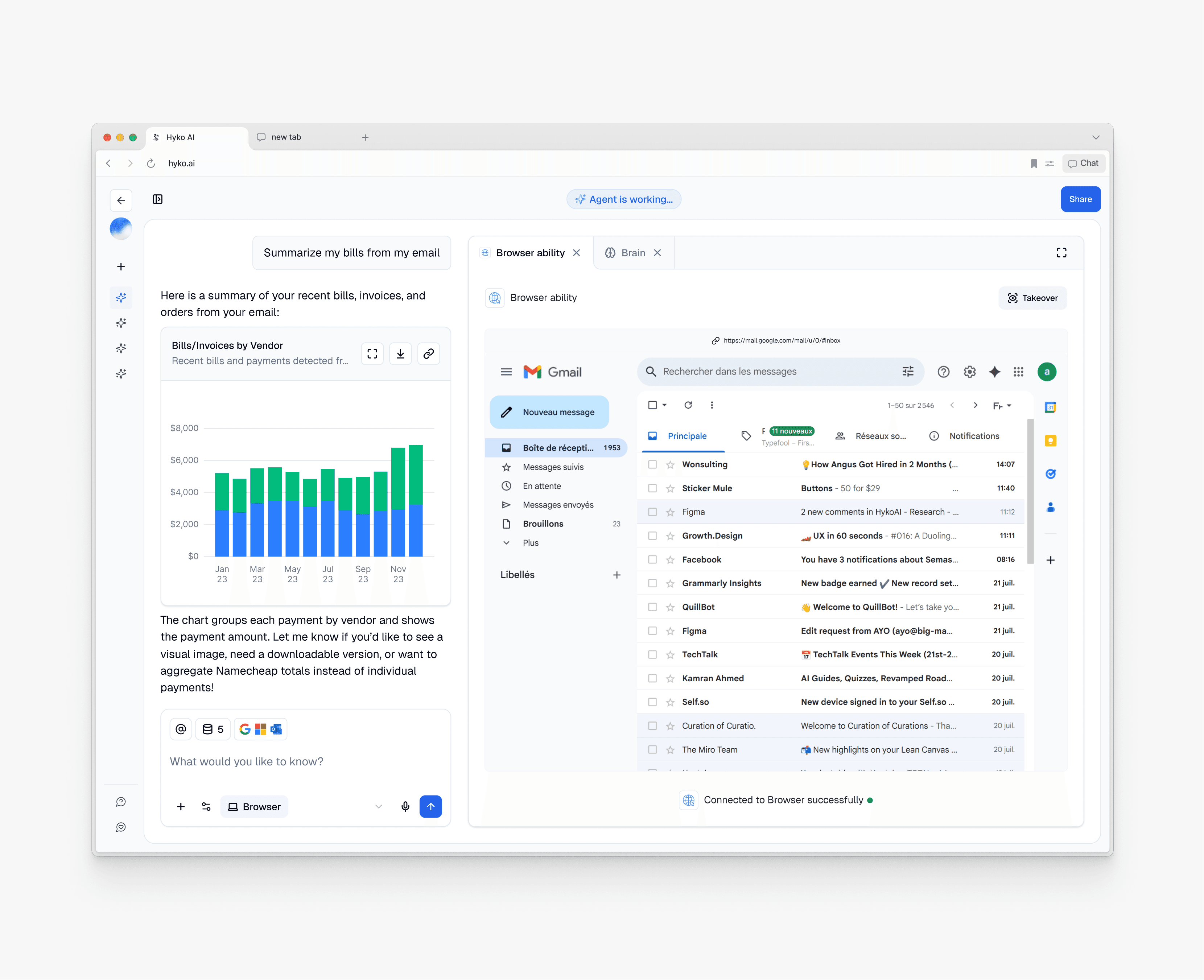Expand the Plus item in Gmail sidebar
Viewport: 1204px width, 980px height.
(530, 542)
